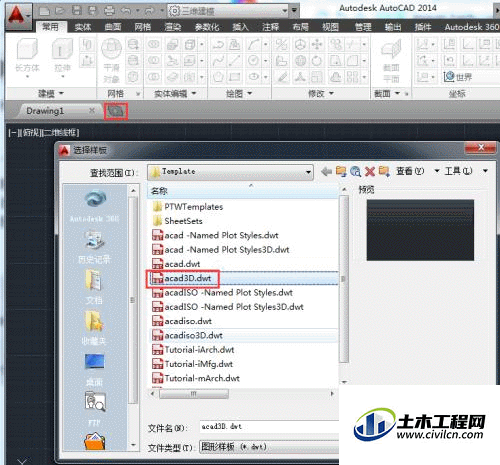Click the Plot printer icon in quick access toolbar

pyautogui.click(x=109, y=11)
